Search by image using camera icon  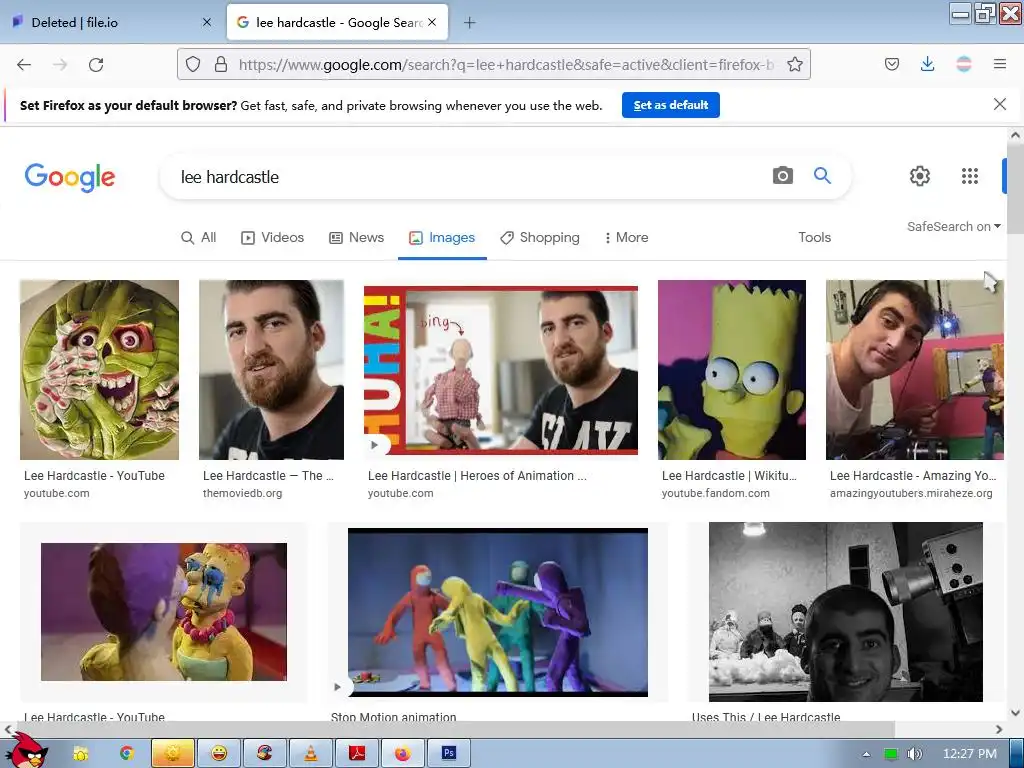pyautogui.click(x=782, y=176)
